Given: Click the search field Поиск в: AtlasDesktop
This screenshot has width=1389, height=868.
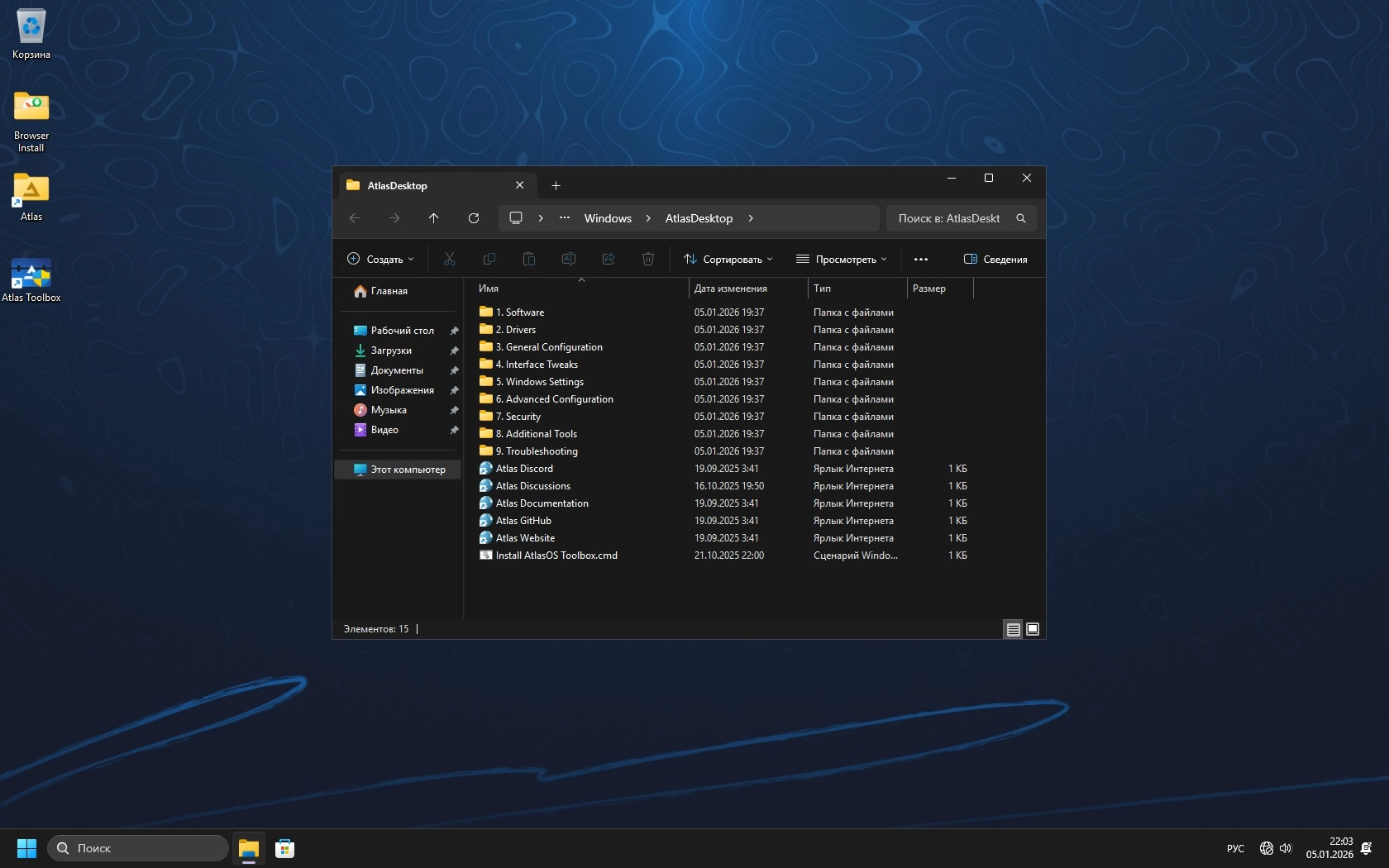Looking at the screenshot, I should [949, 218].
